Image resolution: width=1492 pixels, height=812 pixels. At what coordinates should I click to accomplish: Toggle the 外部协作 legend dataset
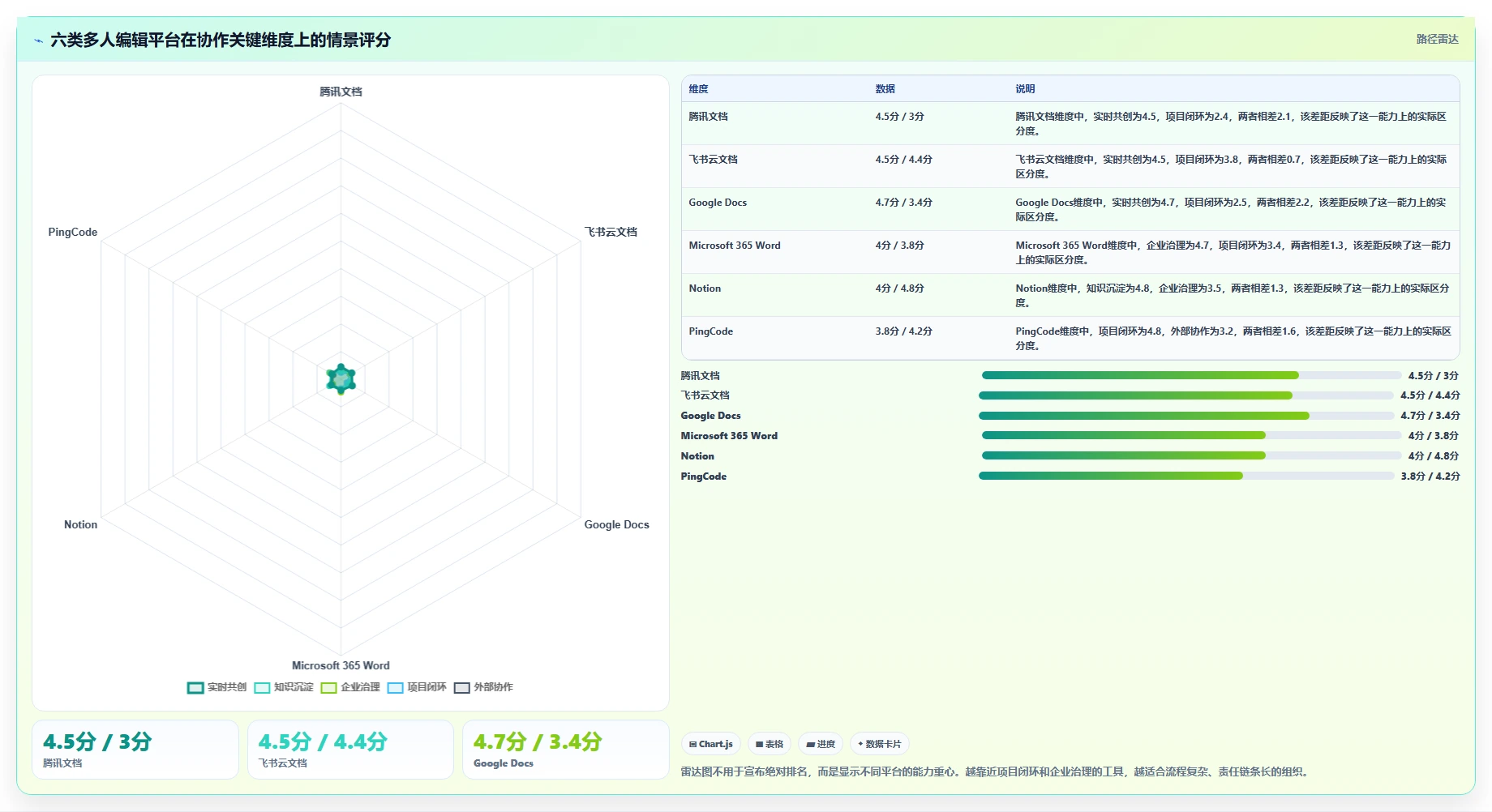483,687
